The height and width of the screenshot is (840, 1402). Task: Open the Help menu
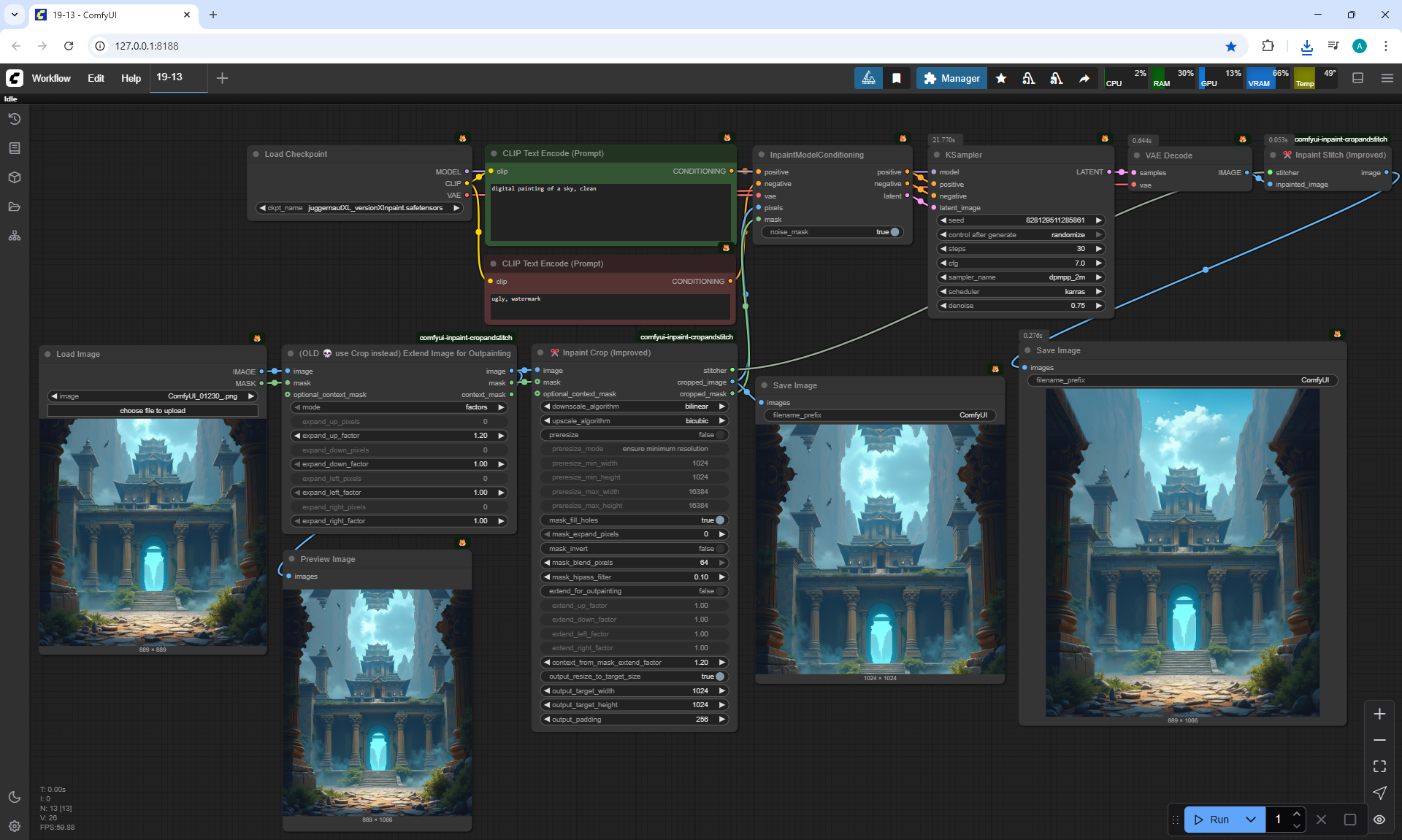point(131,78)
